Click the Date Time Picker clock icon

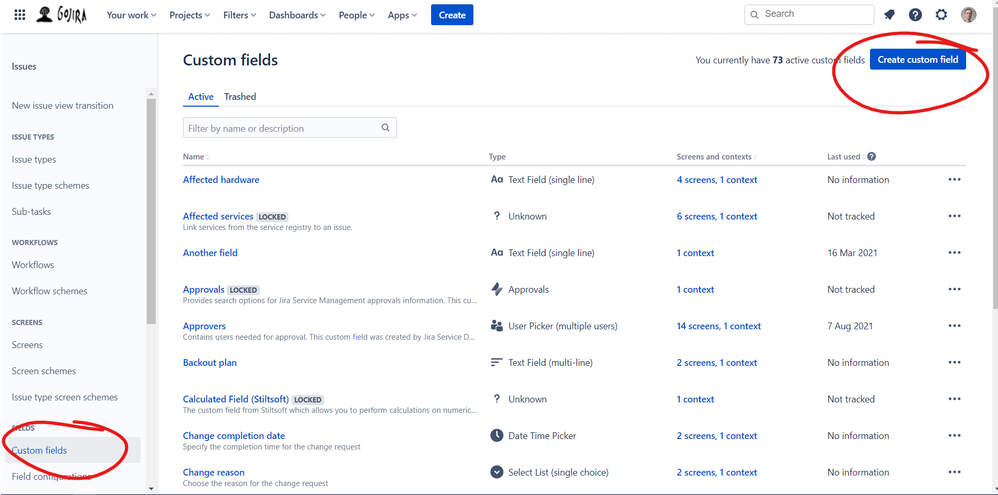[497, 436]
